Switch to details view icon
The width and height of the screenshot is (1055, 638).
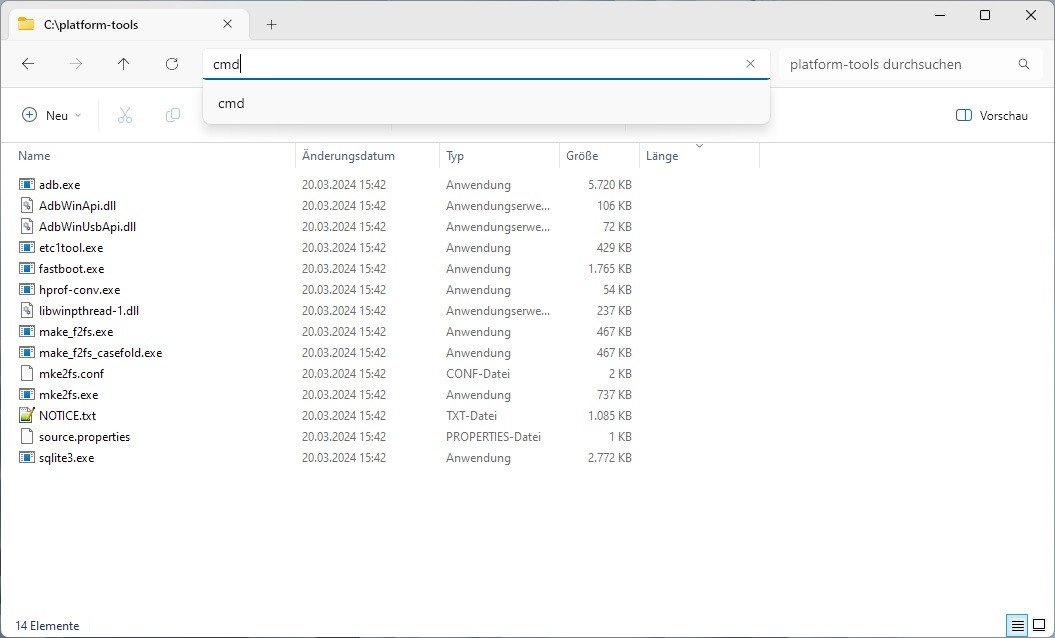point(1017,626)
